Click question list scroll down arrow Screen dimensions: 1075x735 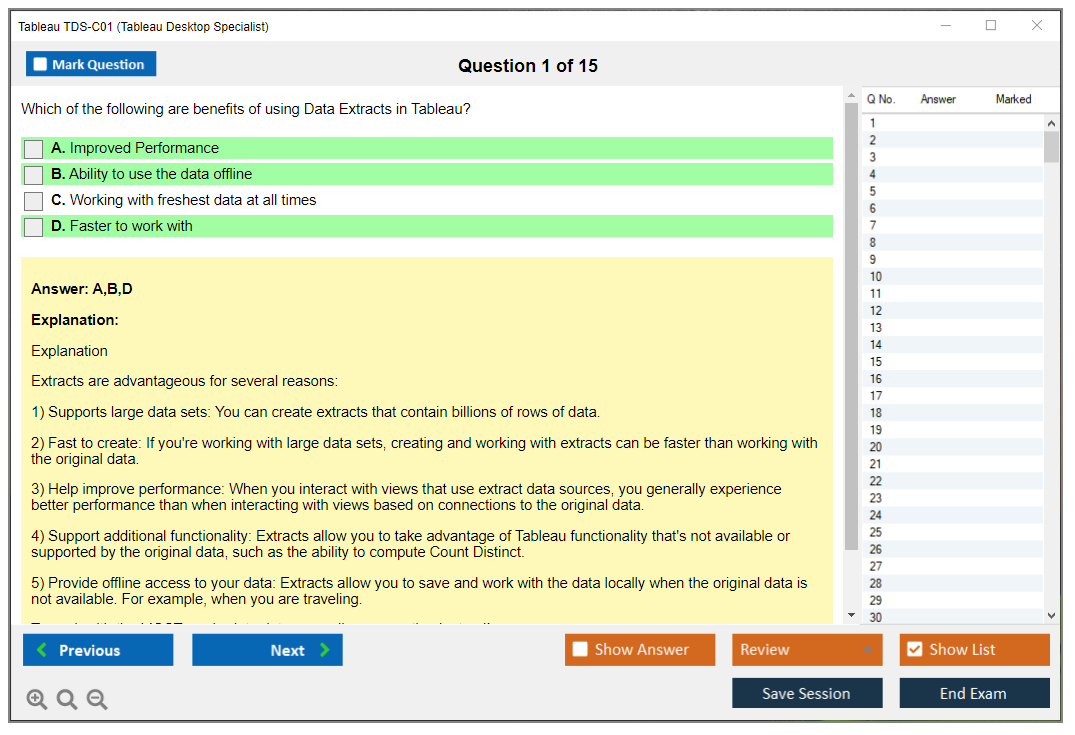(1051, 616)
